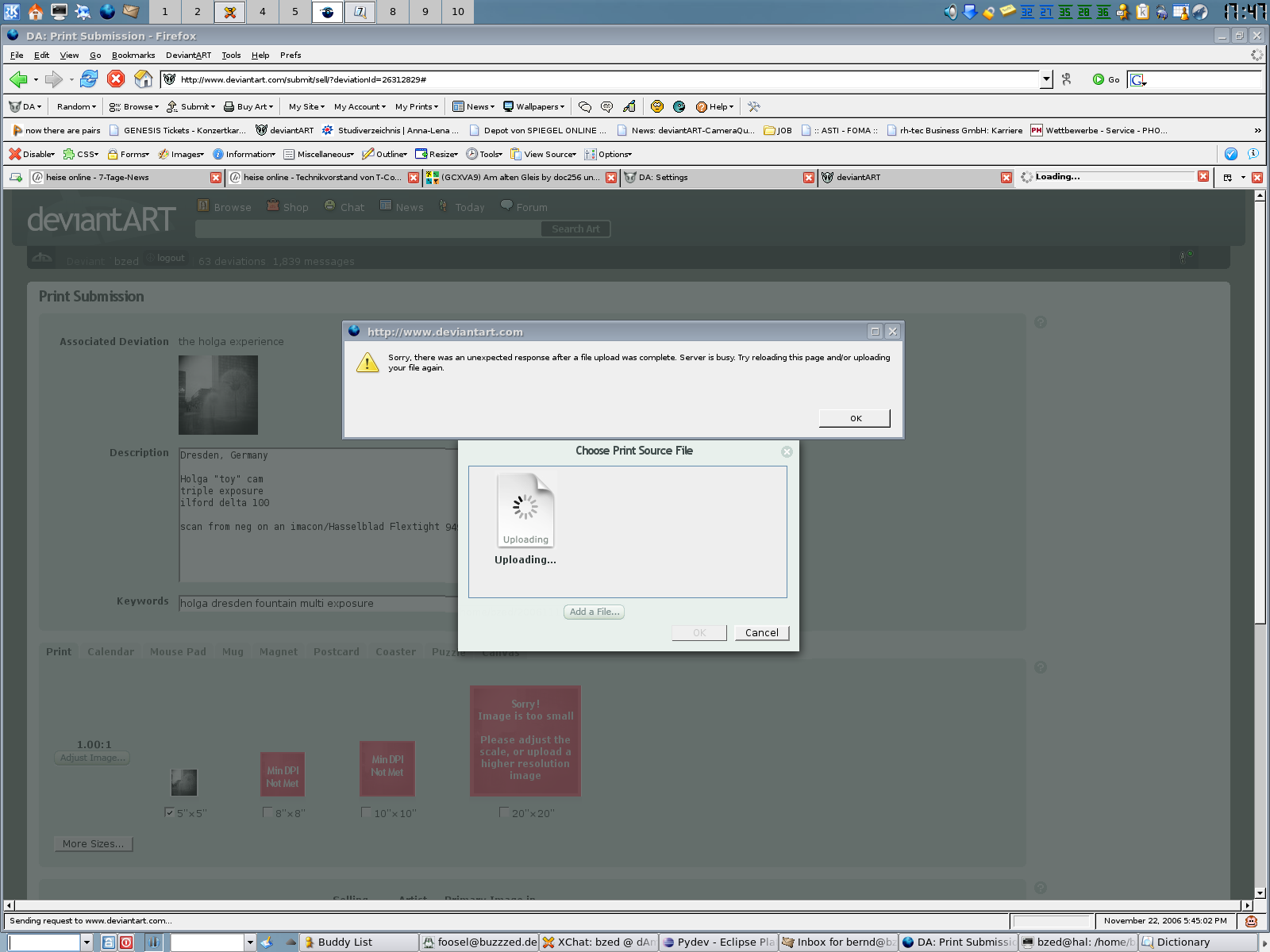Open the DA toolbar menu

[x=25, y=106]
